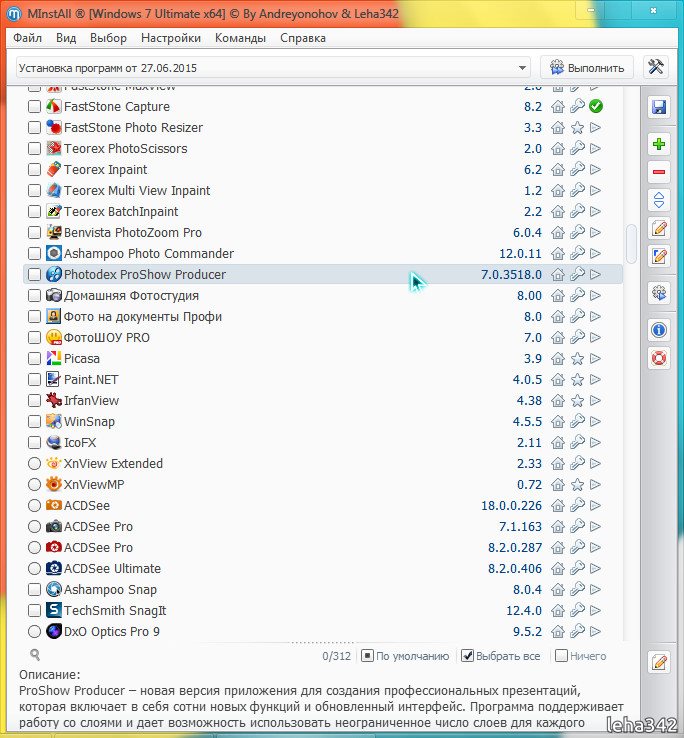
Task: Select the XnView Extended radio button
Action: (x=34, y=464)
